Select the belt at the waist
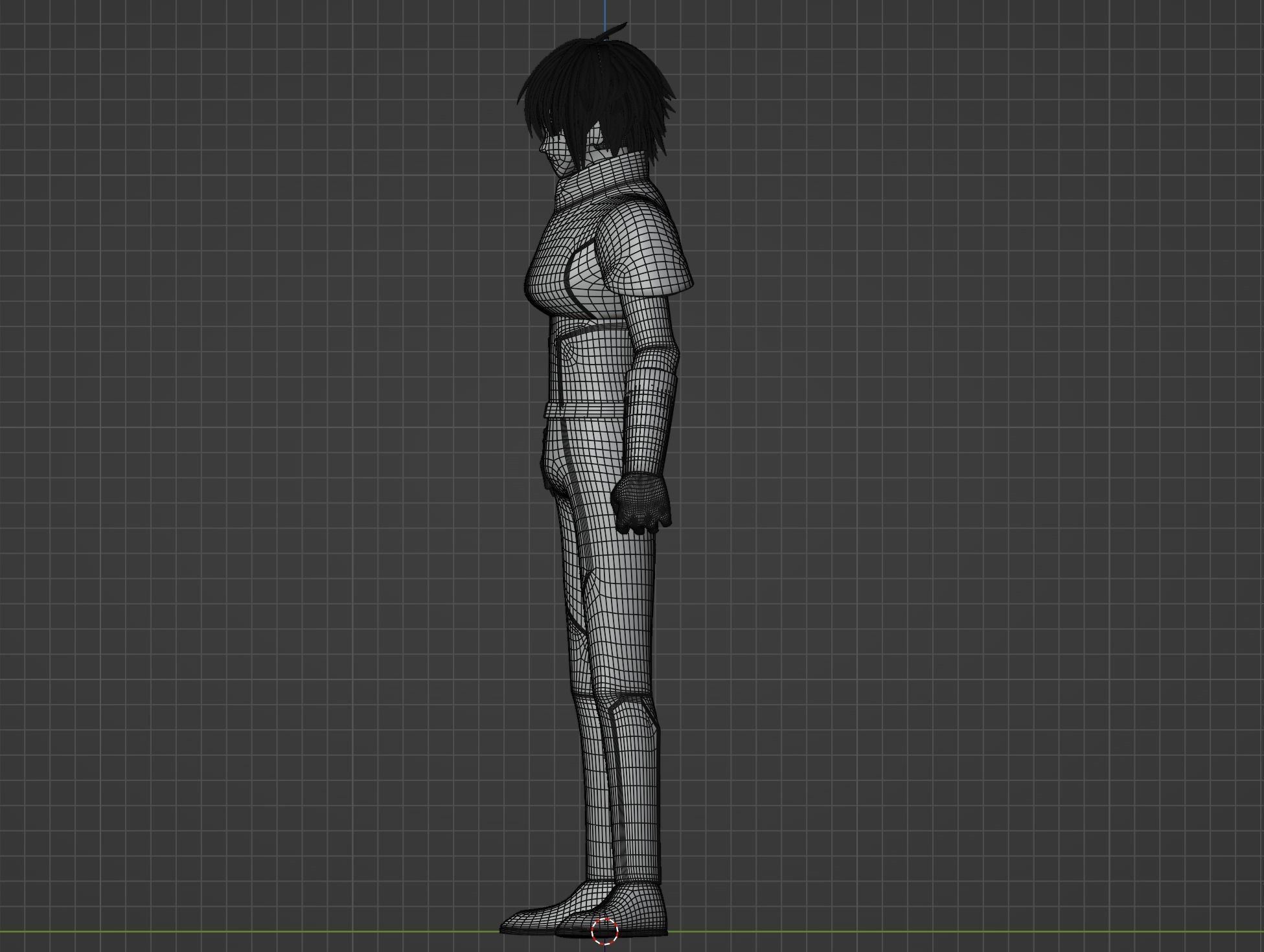 tap(583, 409)
